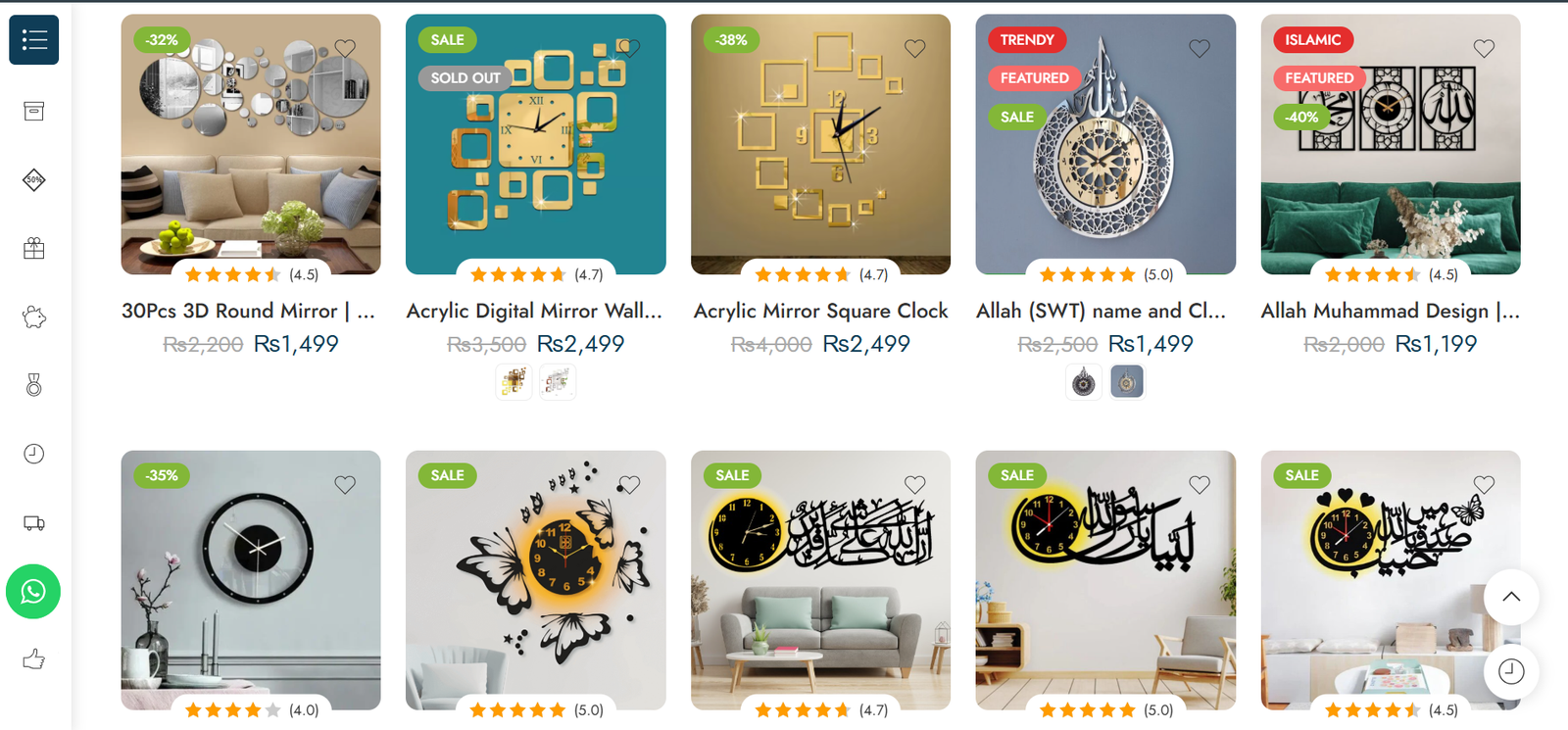The width and height of the screenshot is (1568, 730).
Task: Open the 50% discount tag sidebar icon
Action: pyautogui.click(x=34, y=179)
